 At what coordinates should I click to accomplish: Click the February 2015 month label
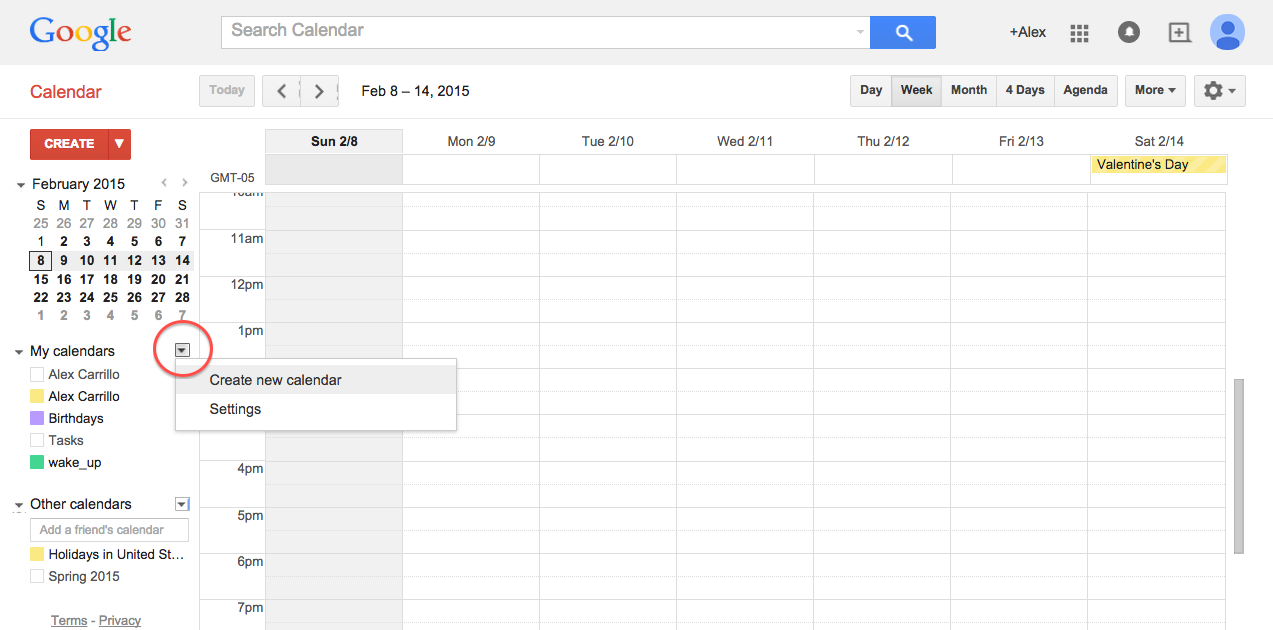79,184
